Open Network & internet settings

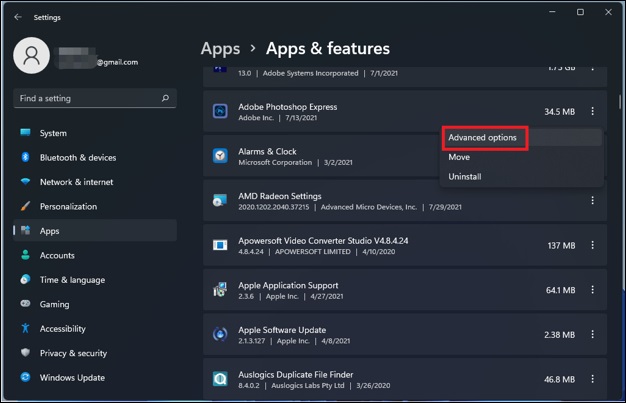(x=95, y=182)
